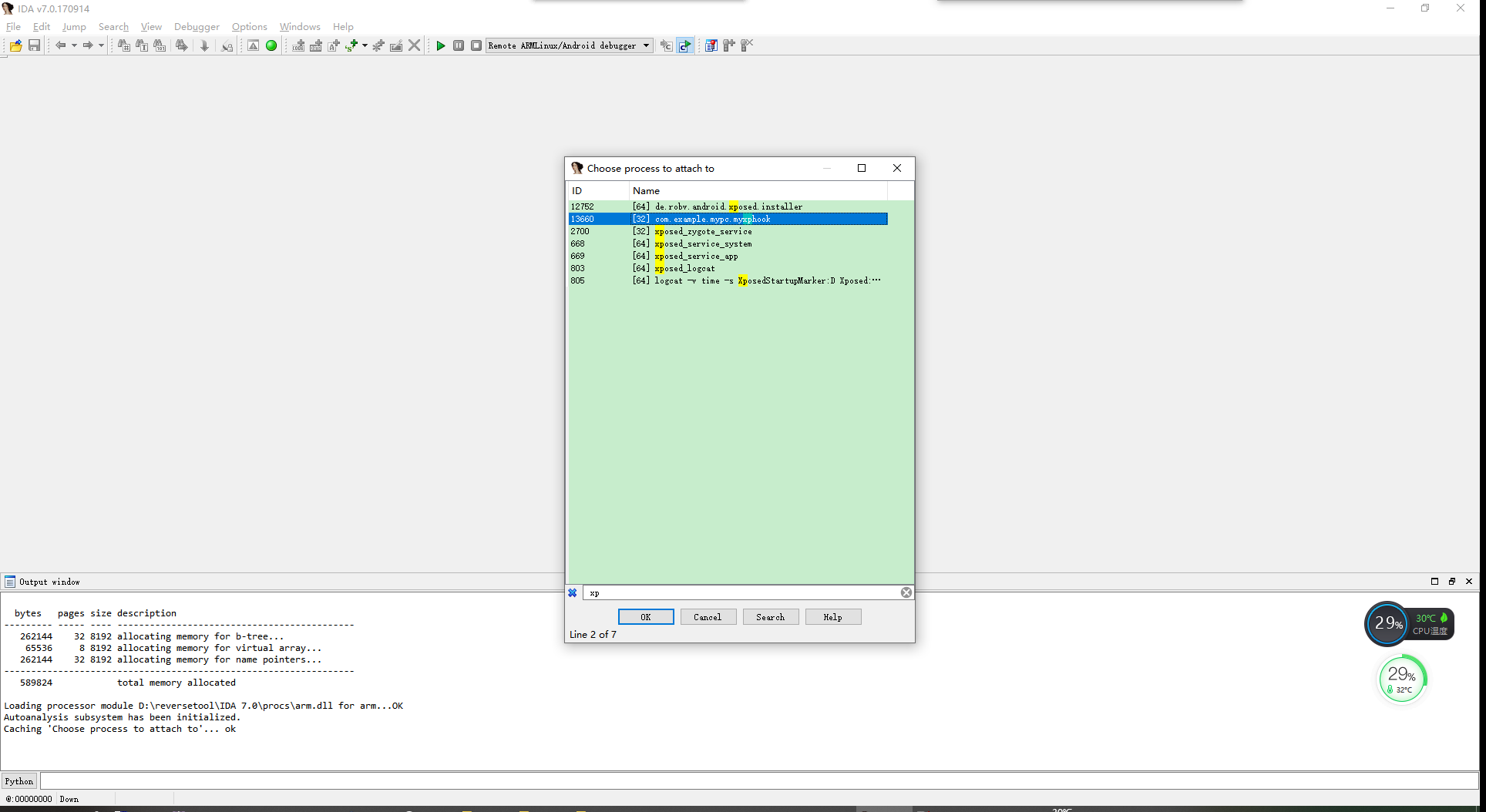The image size is (1486, 812).
Task: Open the Search menu
Action: click(113, 26)
